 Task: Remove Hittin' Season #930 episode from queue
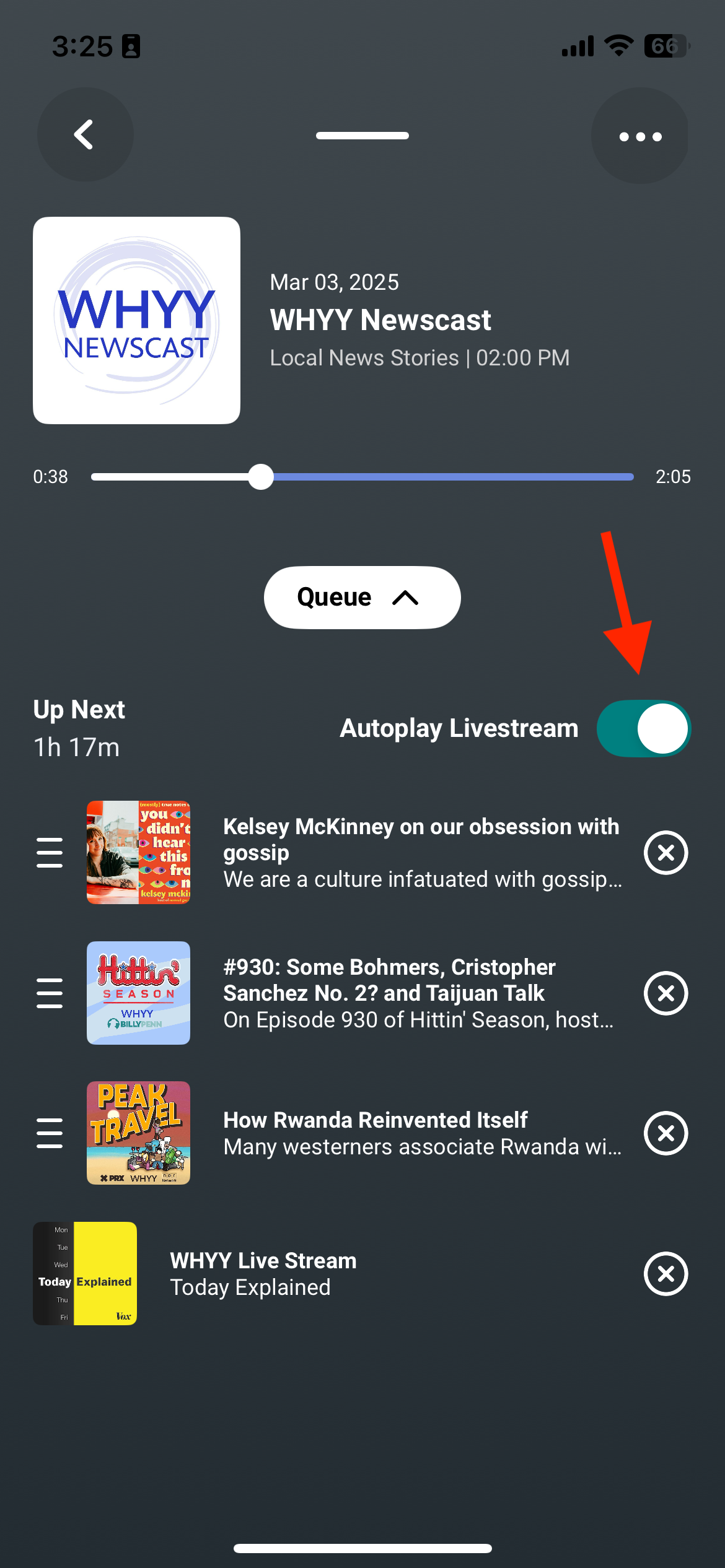coord(666,993)
